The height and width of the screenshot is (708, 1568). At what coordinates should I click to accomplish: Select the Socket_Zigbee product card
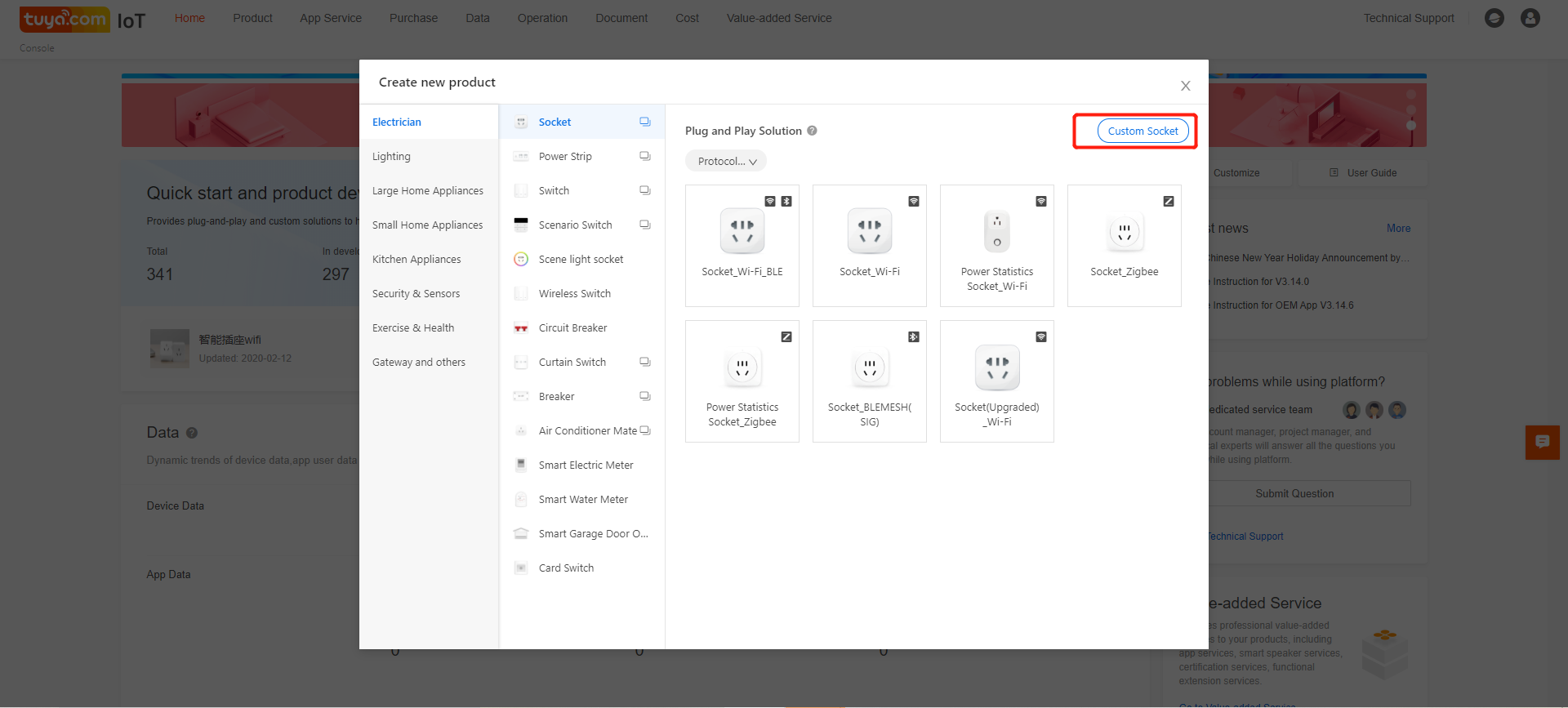tap(1124, 246)
